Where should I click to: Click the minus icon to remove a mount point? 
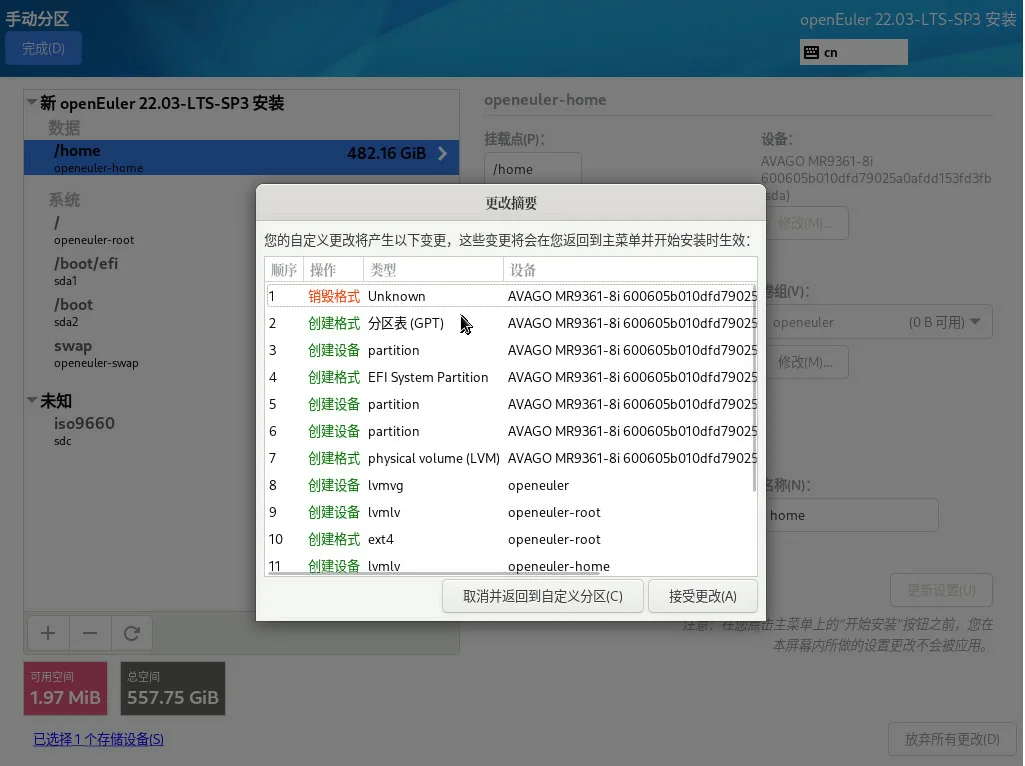pyautogui.click(x=90, y=633)
